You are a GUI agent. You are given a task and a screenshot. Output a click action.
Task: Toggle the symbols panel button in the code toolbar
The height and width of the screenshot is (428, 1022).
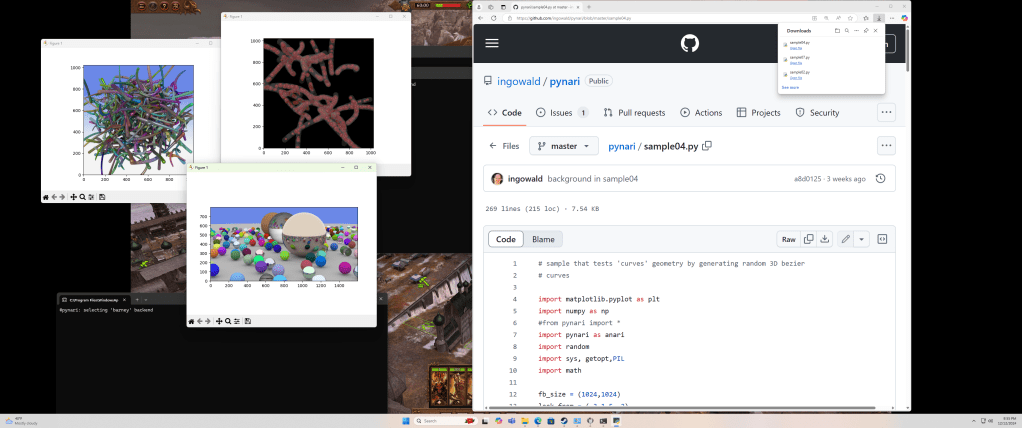[x=883, y=239]
